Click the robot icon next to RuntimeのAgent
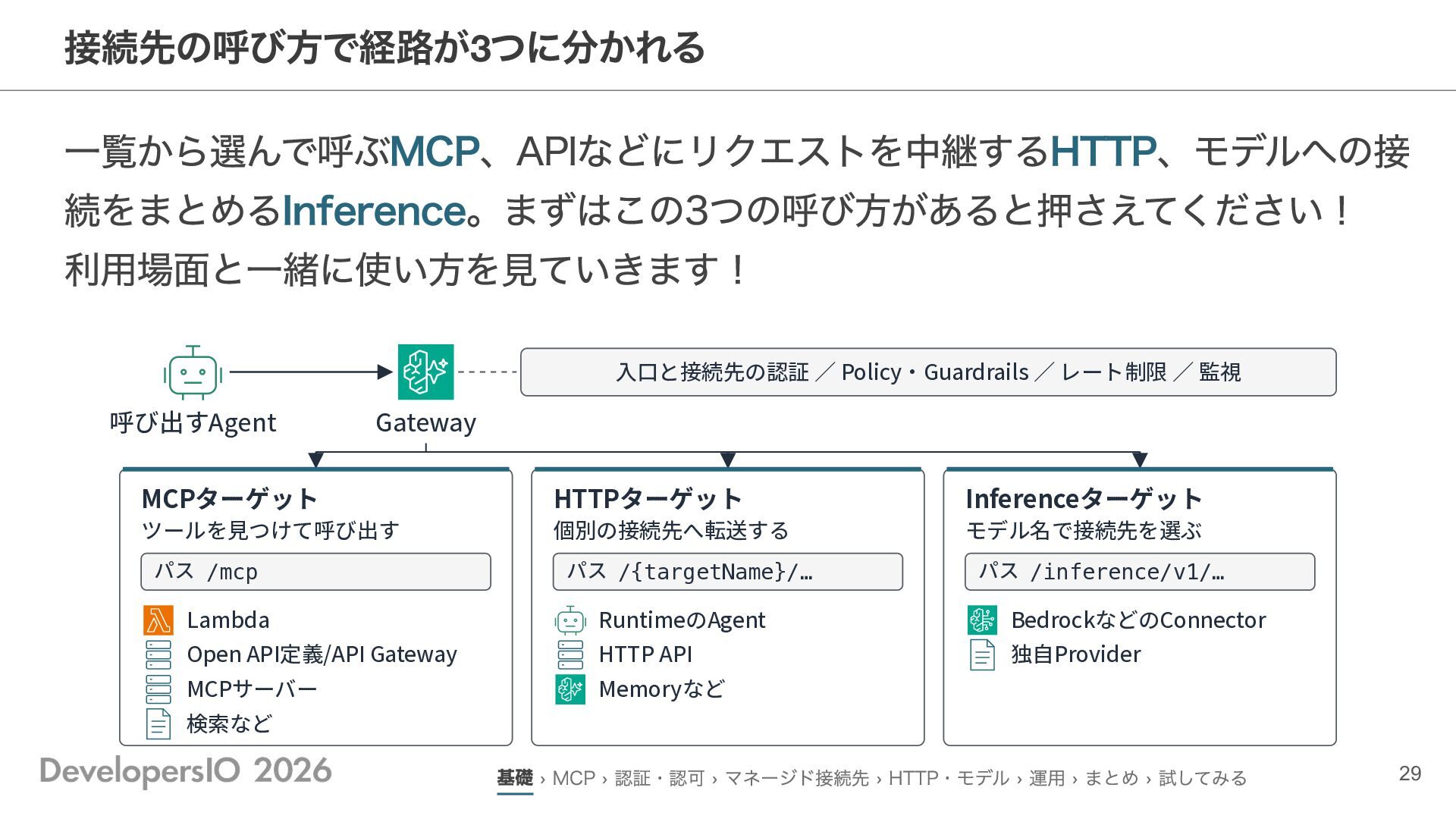Screen dimensions: 1456x819 [570, 620]
